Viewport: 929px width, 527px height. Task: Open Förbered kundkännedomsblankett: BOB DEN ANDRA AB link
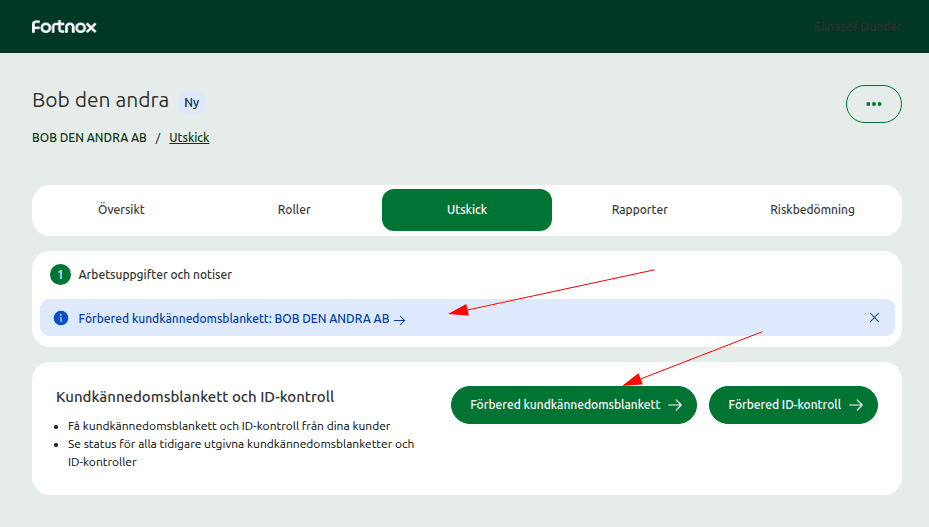pos(242,319)
